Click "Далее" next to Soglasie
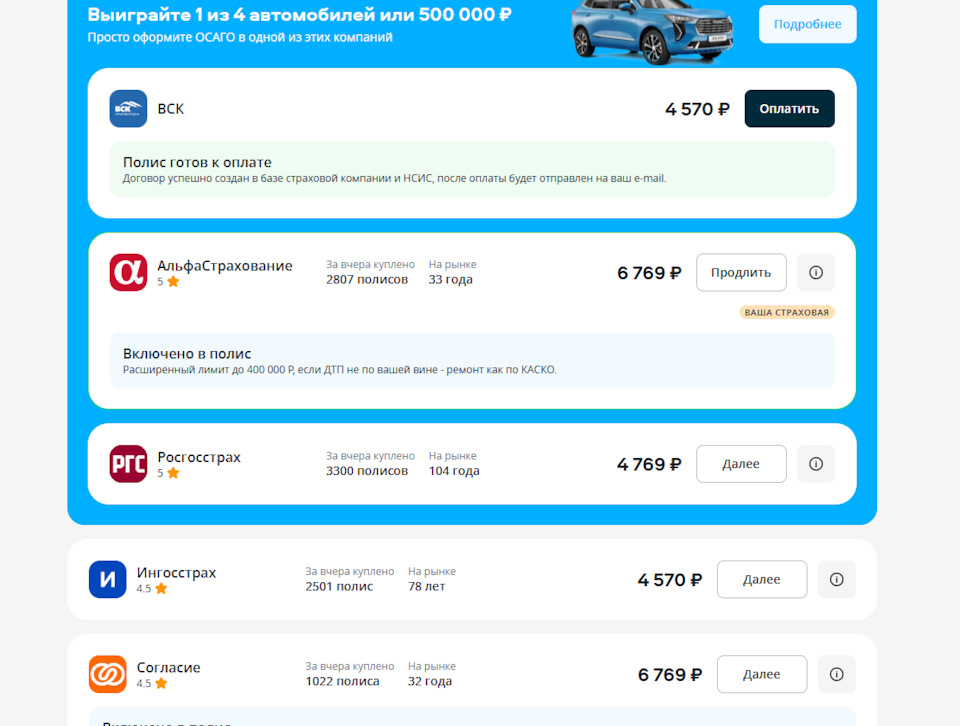The image size is (960, 726). pos(762,675)
